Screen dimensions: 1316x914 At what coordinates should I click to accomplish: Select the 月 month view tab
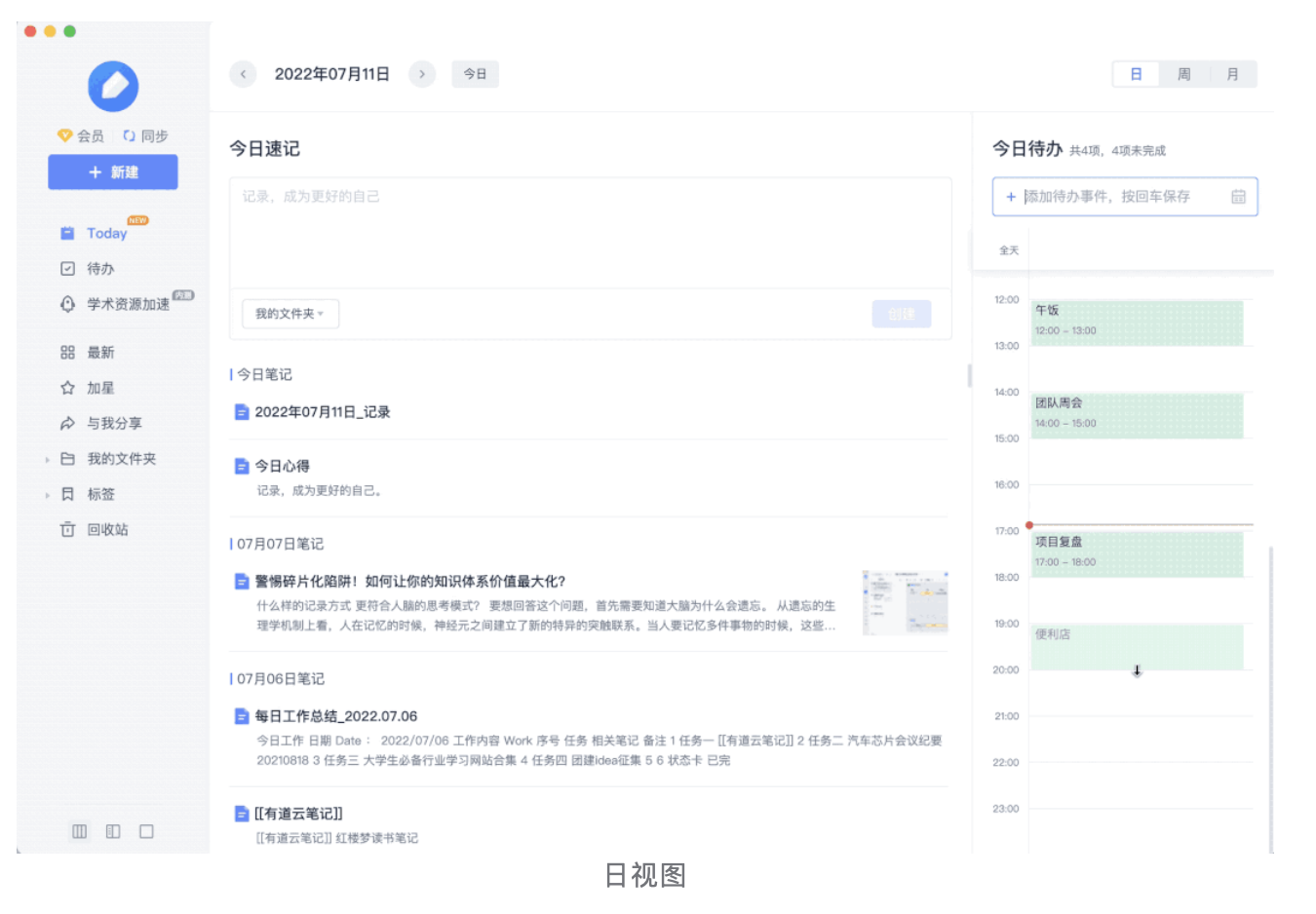tap(1232, 74)
